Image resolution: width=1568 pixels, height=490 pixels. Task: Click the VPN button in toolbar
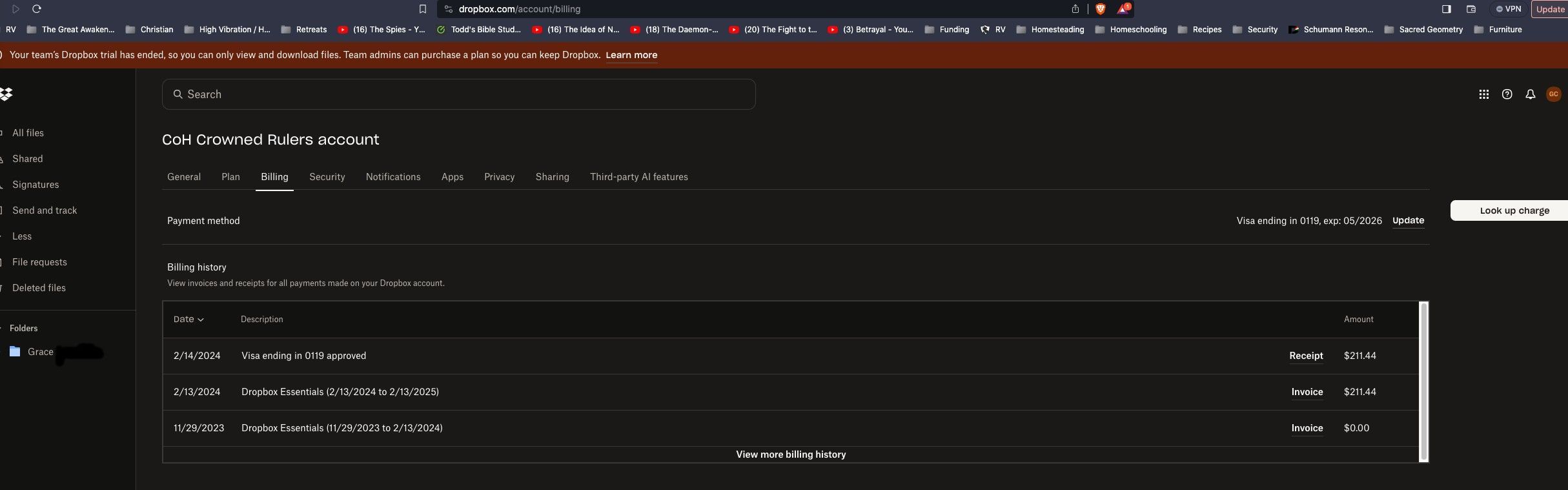pos(1508,9)
